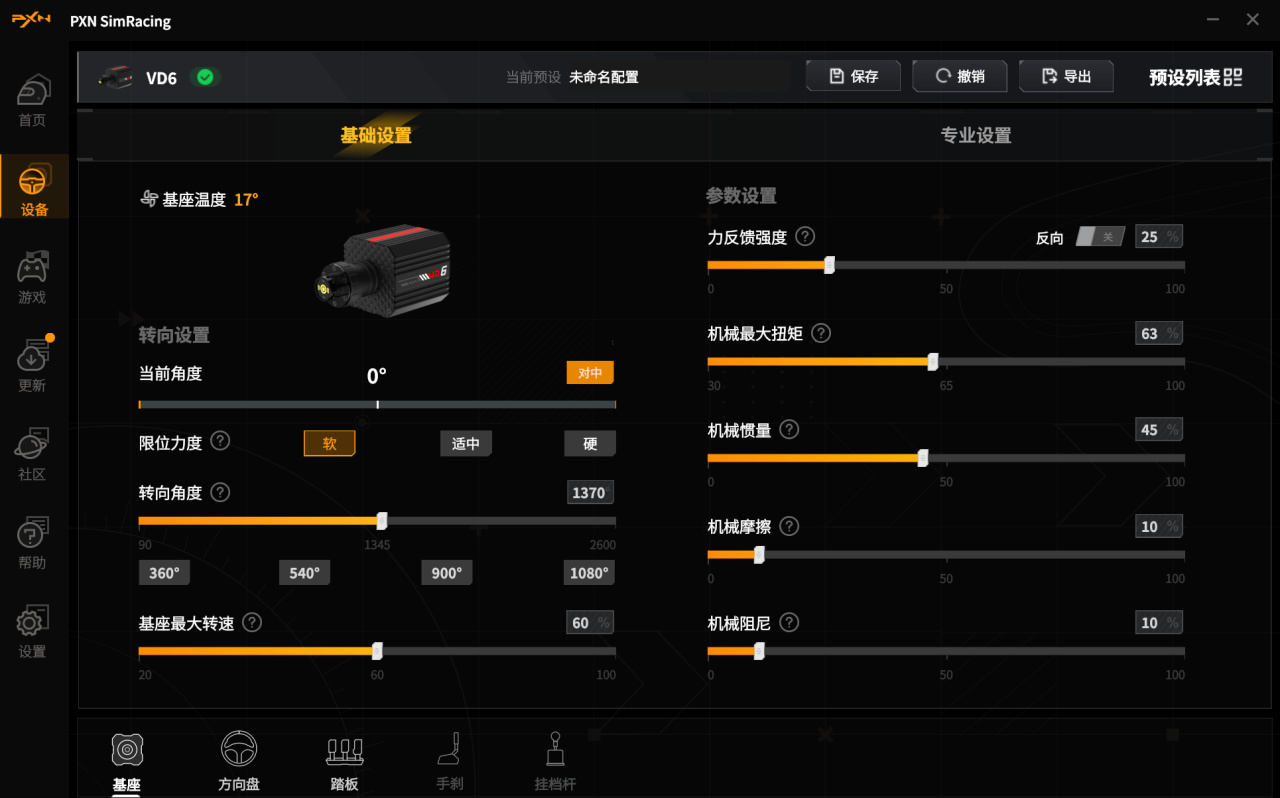Click the 导出 export button
Image resolution: width=1280 pixels, height=798 pixels.
1066,76
